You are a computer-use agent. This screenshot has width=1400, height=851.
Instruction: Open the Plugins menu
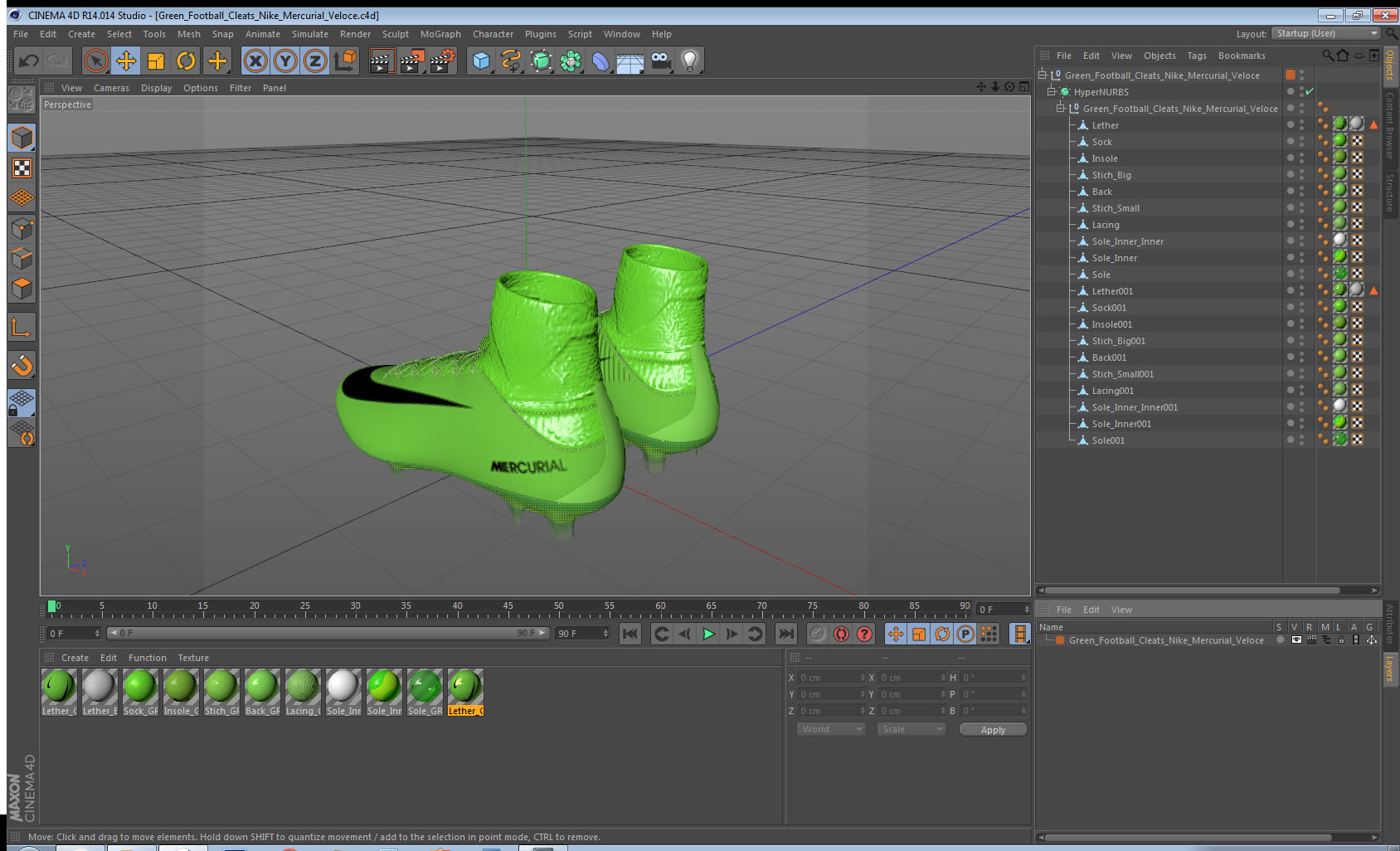(541, 34)
